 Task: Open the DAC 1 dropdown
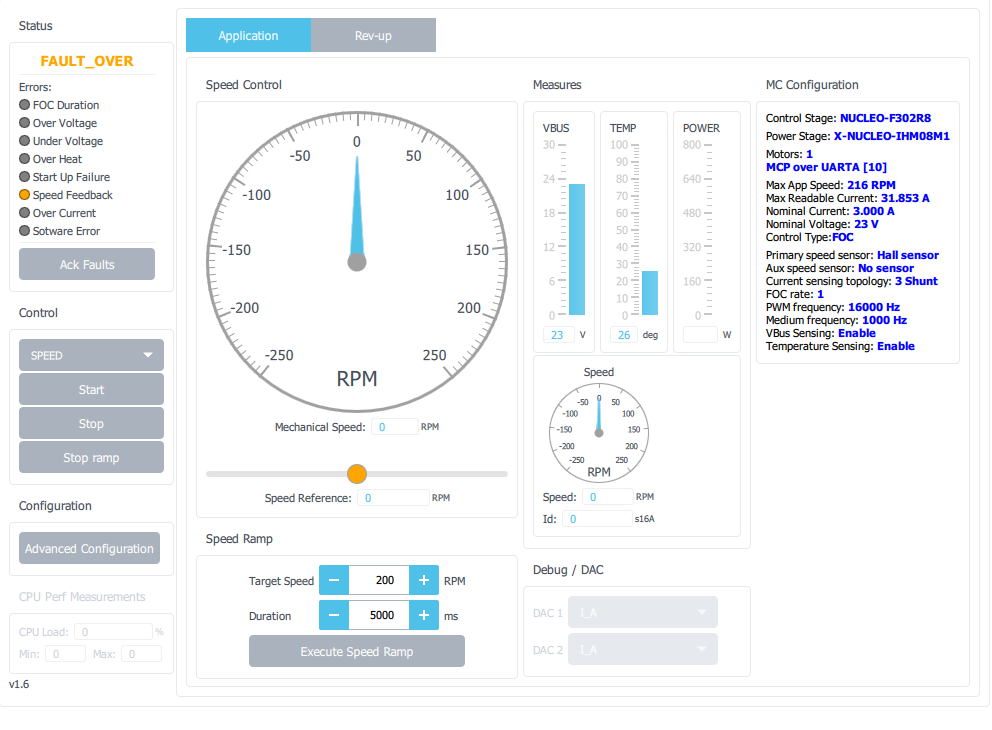pyautogui.click(x=643, y=612)
